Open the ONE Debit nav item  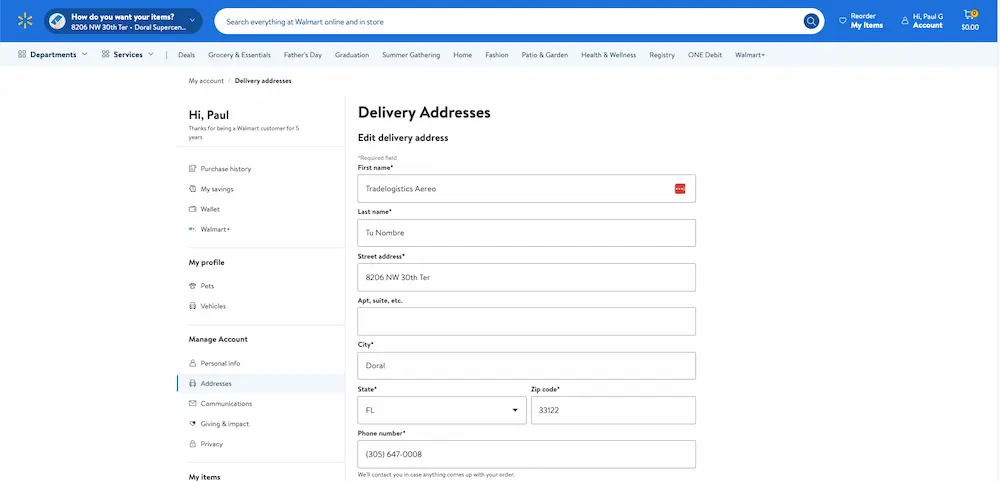(705, 55)
